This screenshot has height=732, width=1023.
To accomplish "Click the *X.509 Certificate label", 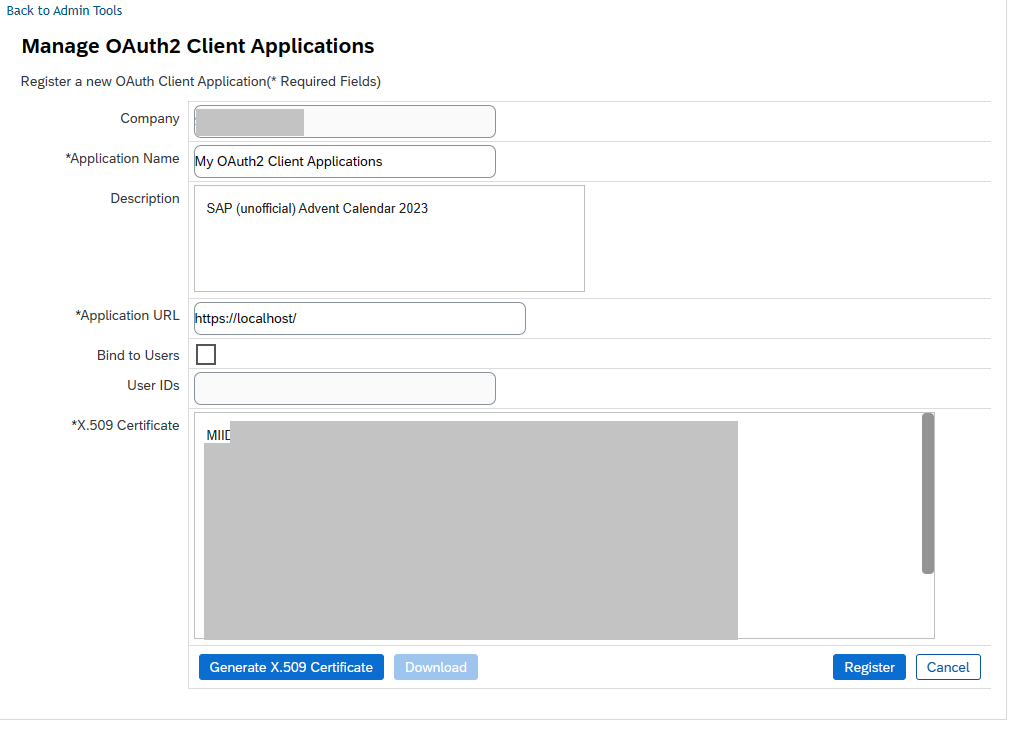I will 125,426.
